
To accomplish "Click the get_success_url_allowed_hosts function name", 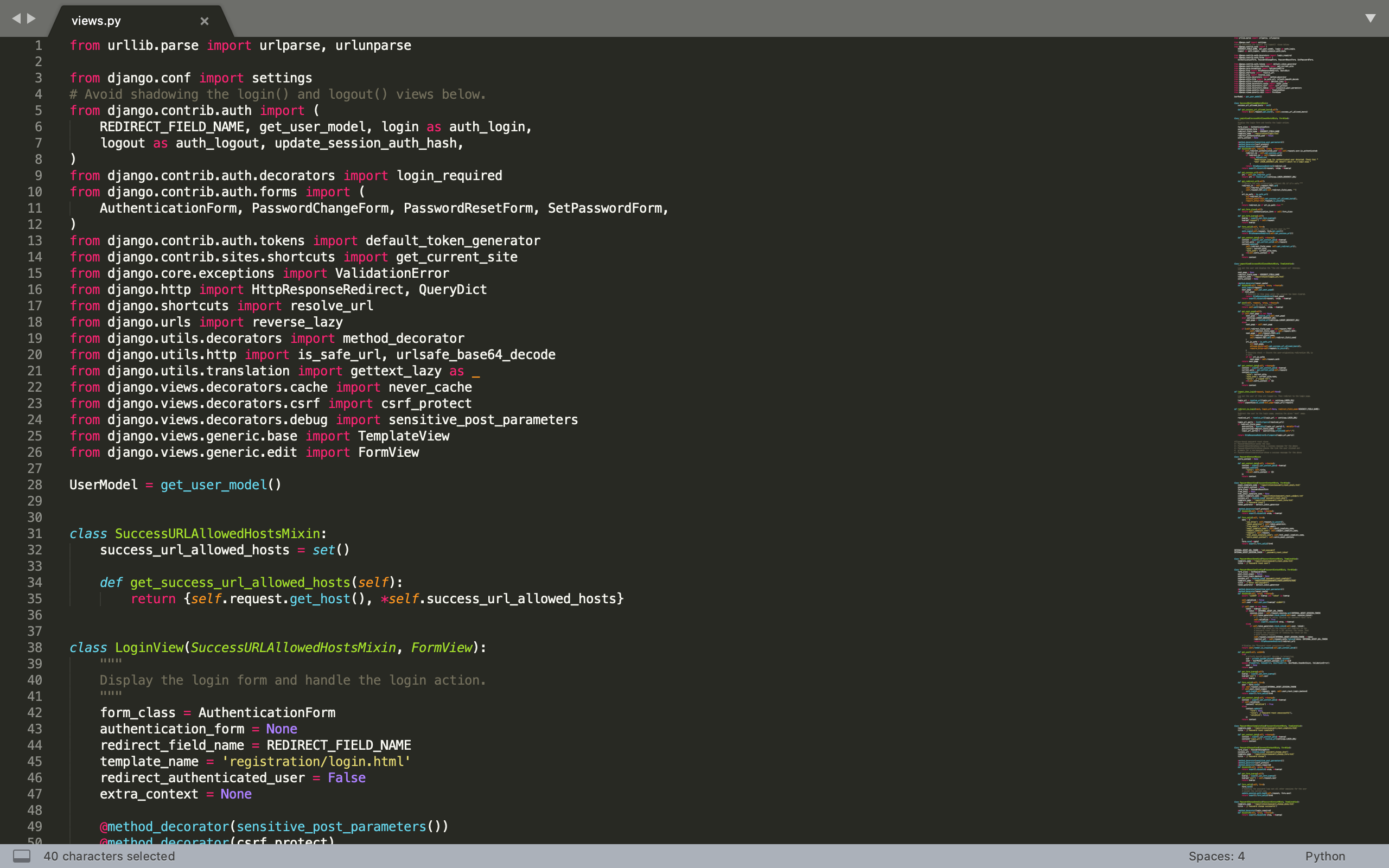I will [x=240, y=583].
